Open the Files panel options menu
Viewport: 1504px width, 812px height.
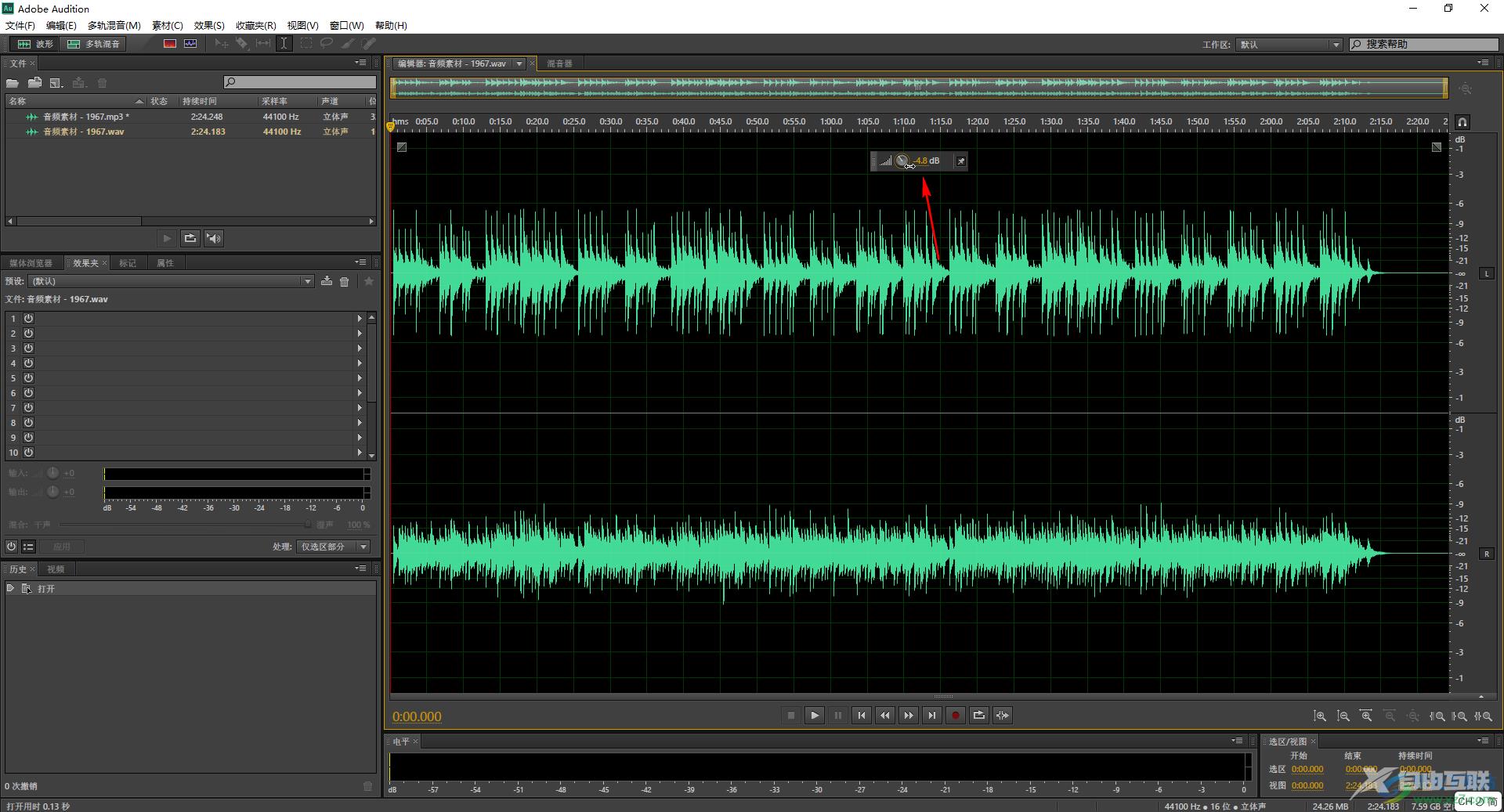pos(360,63)
